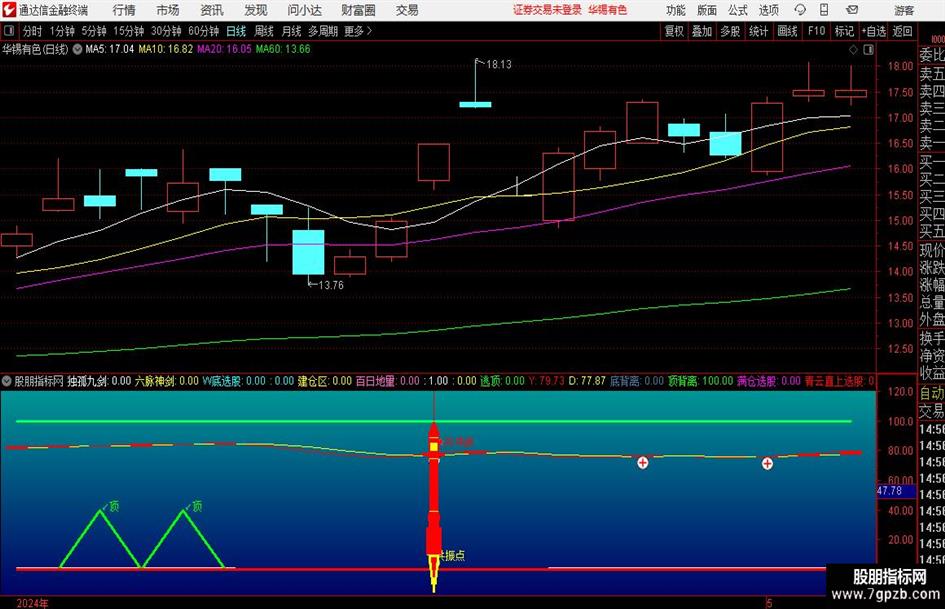Open the 问小达 menu

point(304,10)
